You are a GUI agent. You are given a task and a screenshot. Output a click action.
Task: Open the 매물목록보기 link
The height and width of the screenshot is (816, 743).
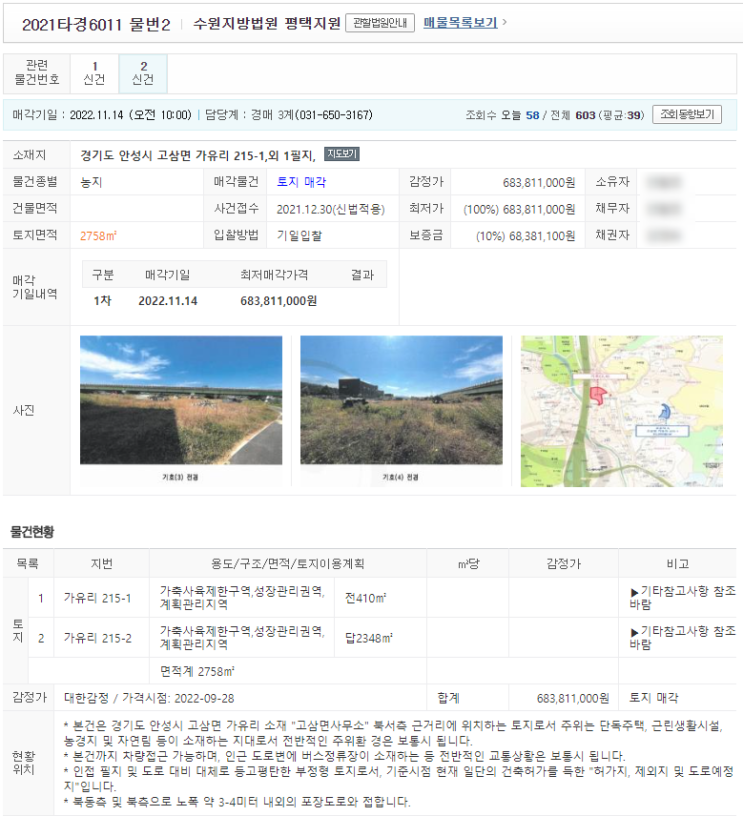pyautogui.click(x=460, y=22)
